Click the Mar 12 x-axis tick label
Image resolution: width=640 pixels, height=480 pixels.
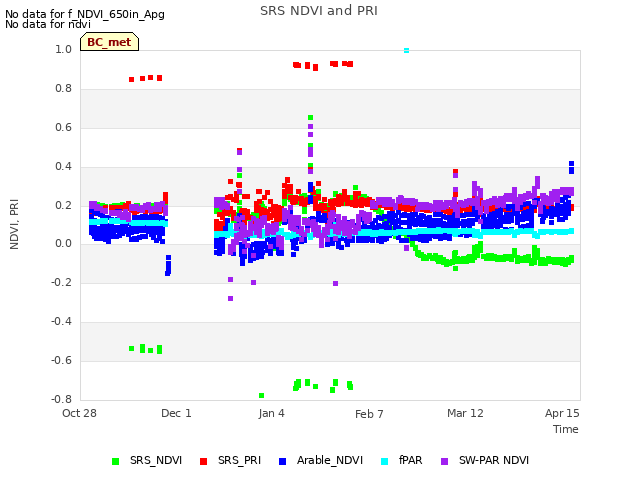click(x=465, y=413)
